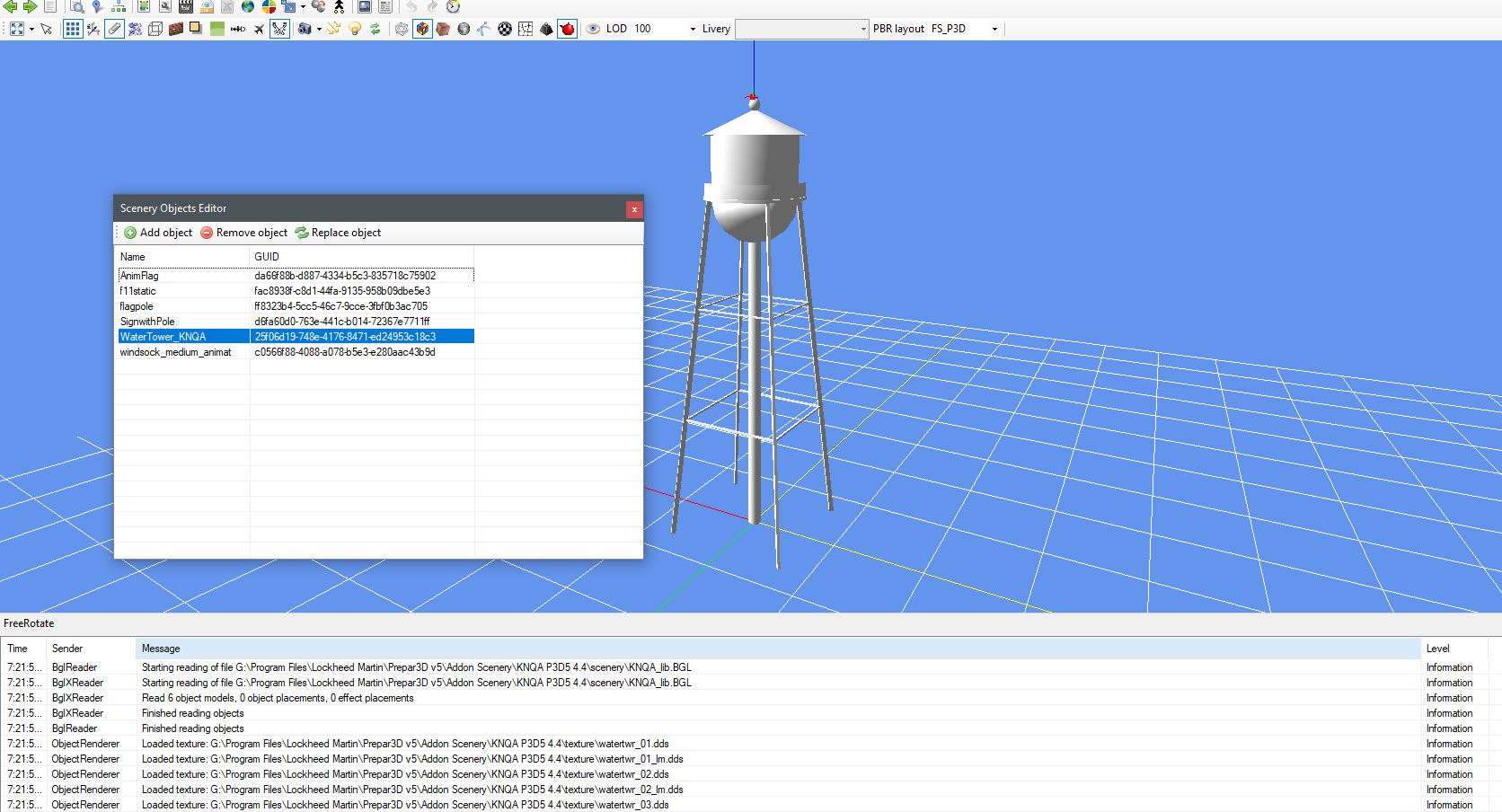Screen dimensions: 1502x812
Task: Click the black-white checkered ball icon
Action: [505, 29]
